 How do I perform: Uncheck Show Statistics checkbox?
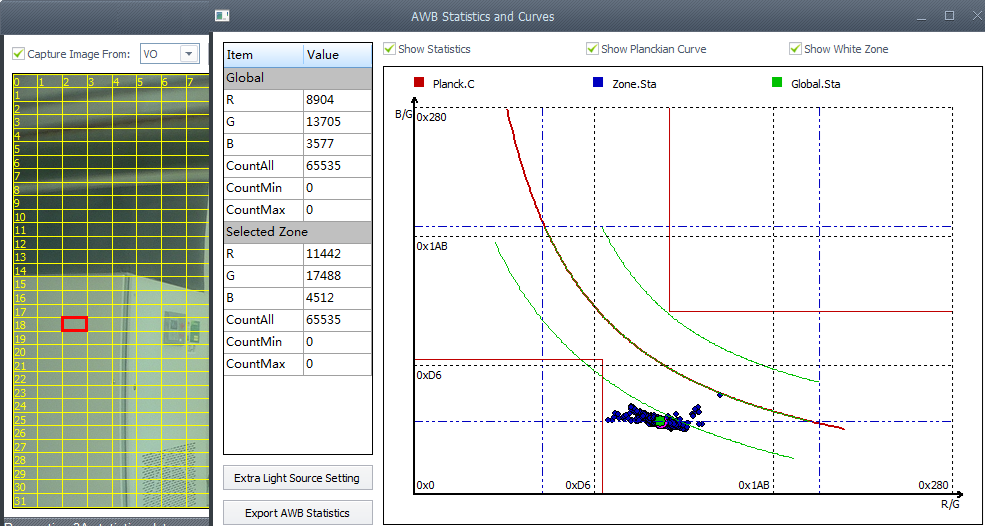tap(390, 49)
